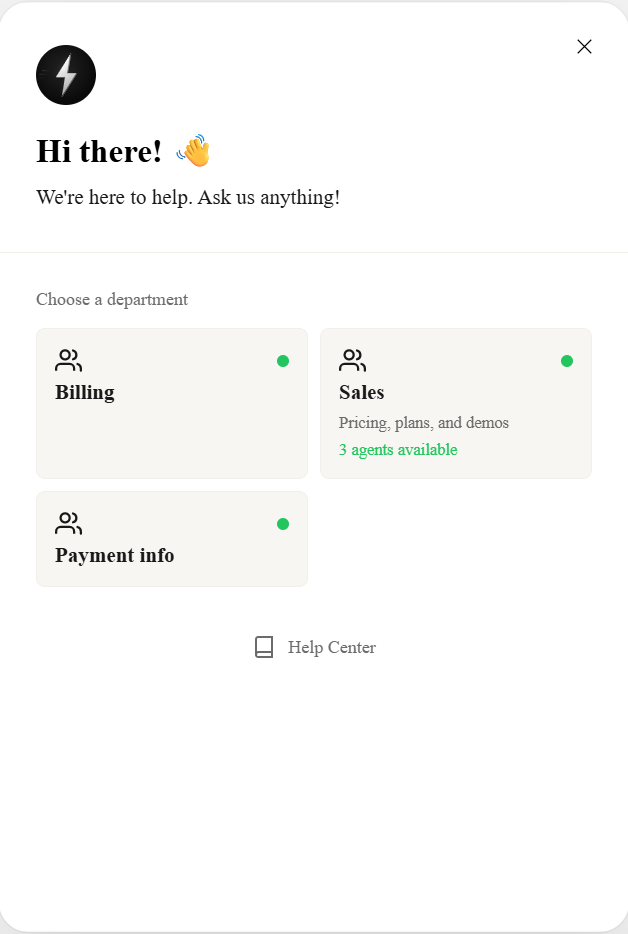Click the "Pricing, plans, and demos" description
Screen dimensions: 628x934
pyautogui.click(x=424, y=422)
